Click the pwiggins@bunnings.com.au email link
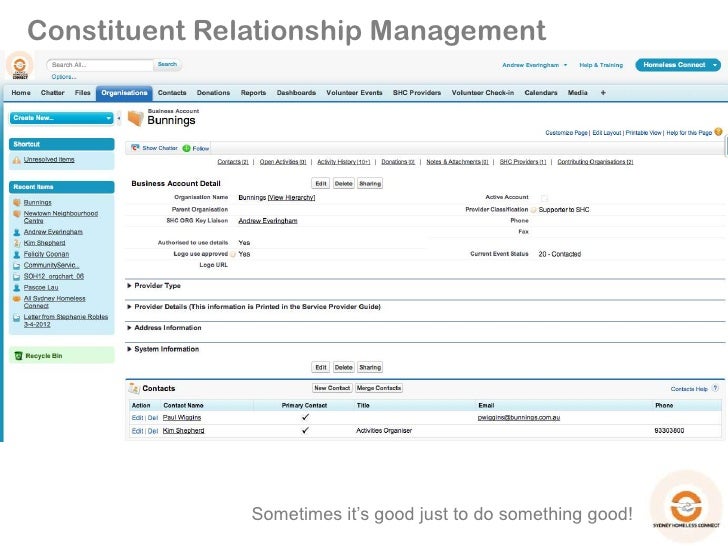728x546 pixels. pyautogui.click(x=519, y=418)
